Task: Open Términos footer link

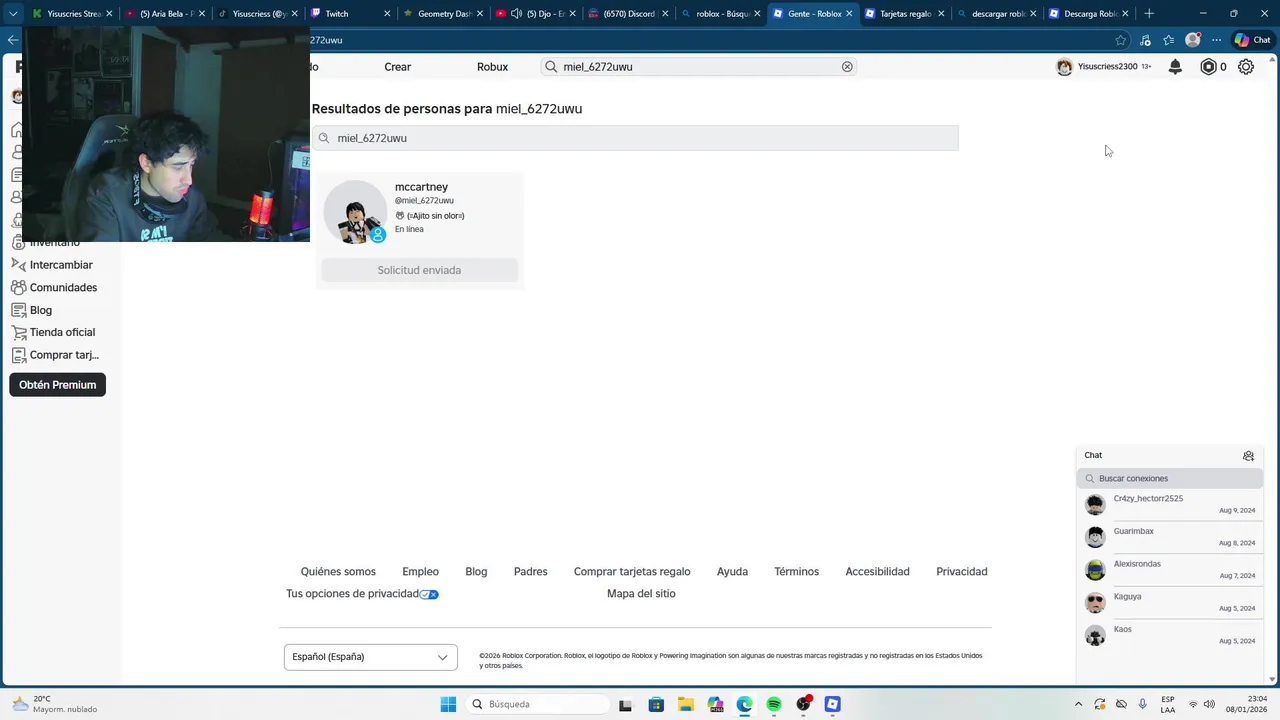Action: pos(796,572)
